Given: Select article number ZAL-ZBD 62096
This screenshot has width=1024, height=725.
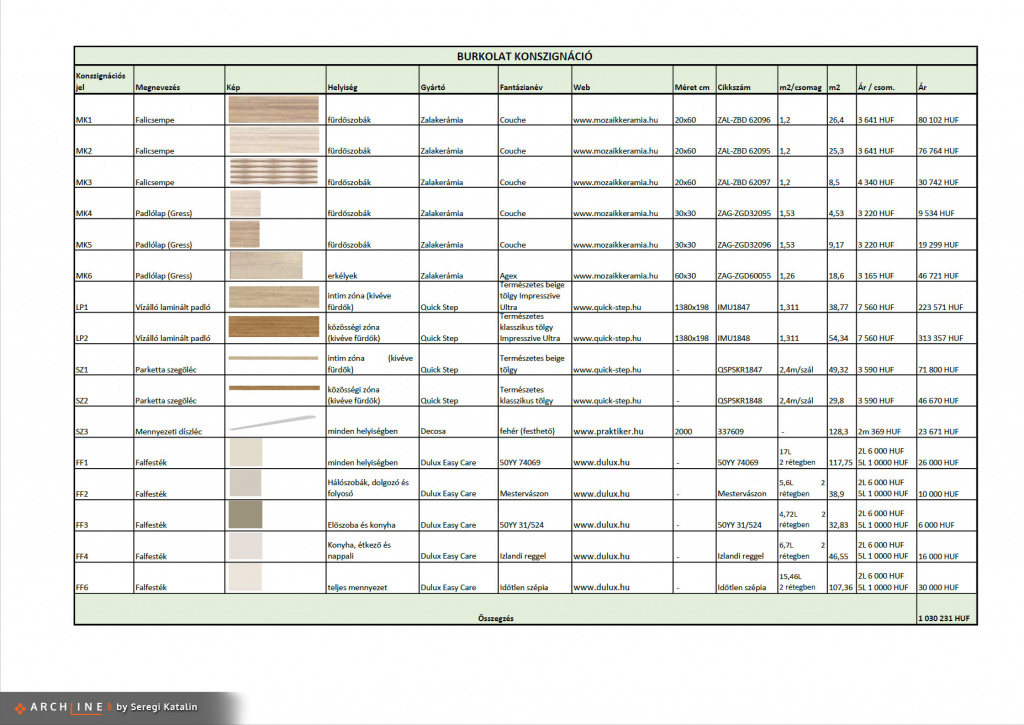Looking at the screenshot, I should click(744, 120).
